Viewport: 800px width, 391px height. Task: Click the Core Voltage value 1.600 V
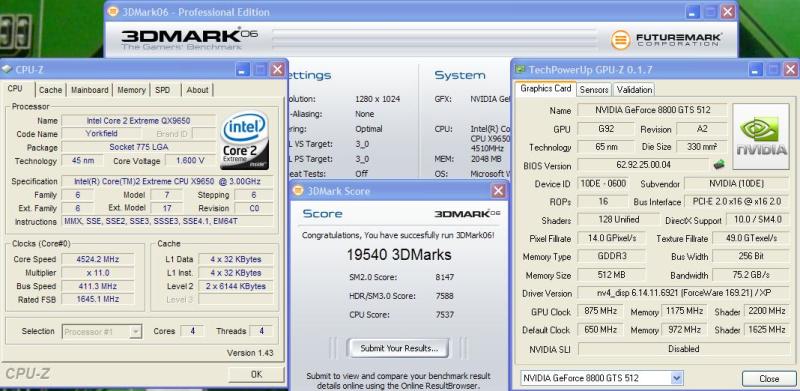click(190, 161)
